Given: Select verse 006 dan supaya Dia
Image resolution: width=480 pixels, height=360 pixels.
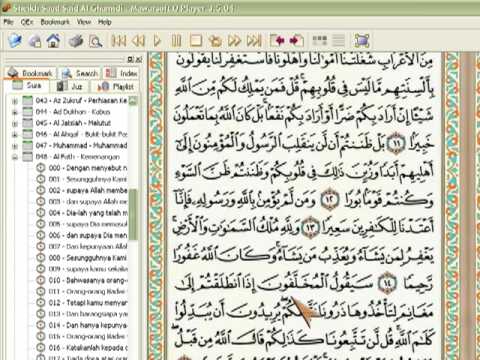Looking at the screenshot, I should tap(88, 235).
